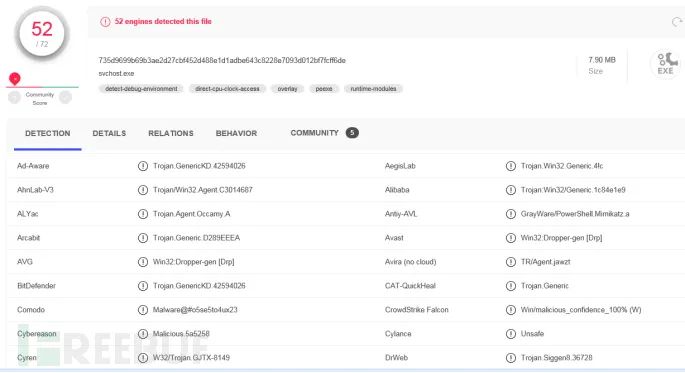Click Trojan.Generic.D289EEEA detection result
685x373 pixels.
(196, 238)
